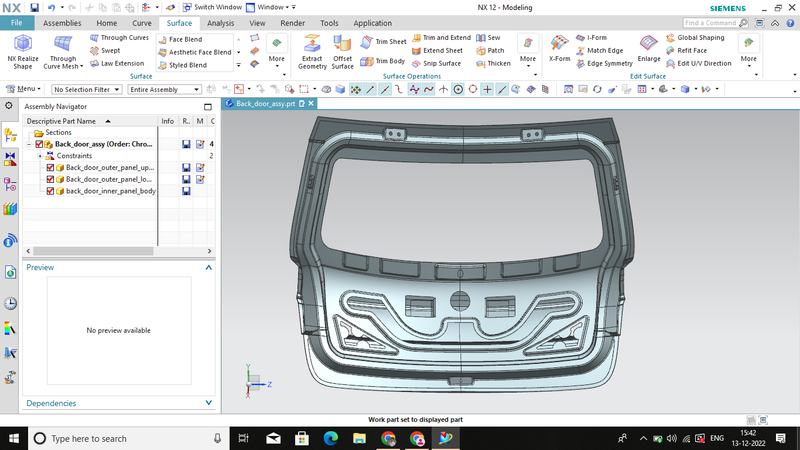The width and height of the screenshot is (800, 450).
Task: Select Face Blend command
Action: (x=180, y=39)
